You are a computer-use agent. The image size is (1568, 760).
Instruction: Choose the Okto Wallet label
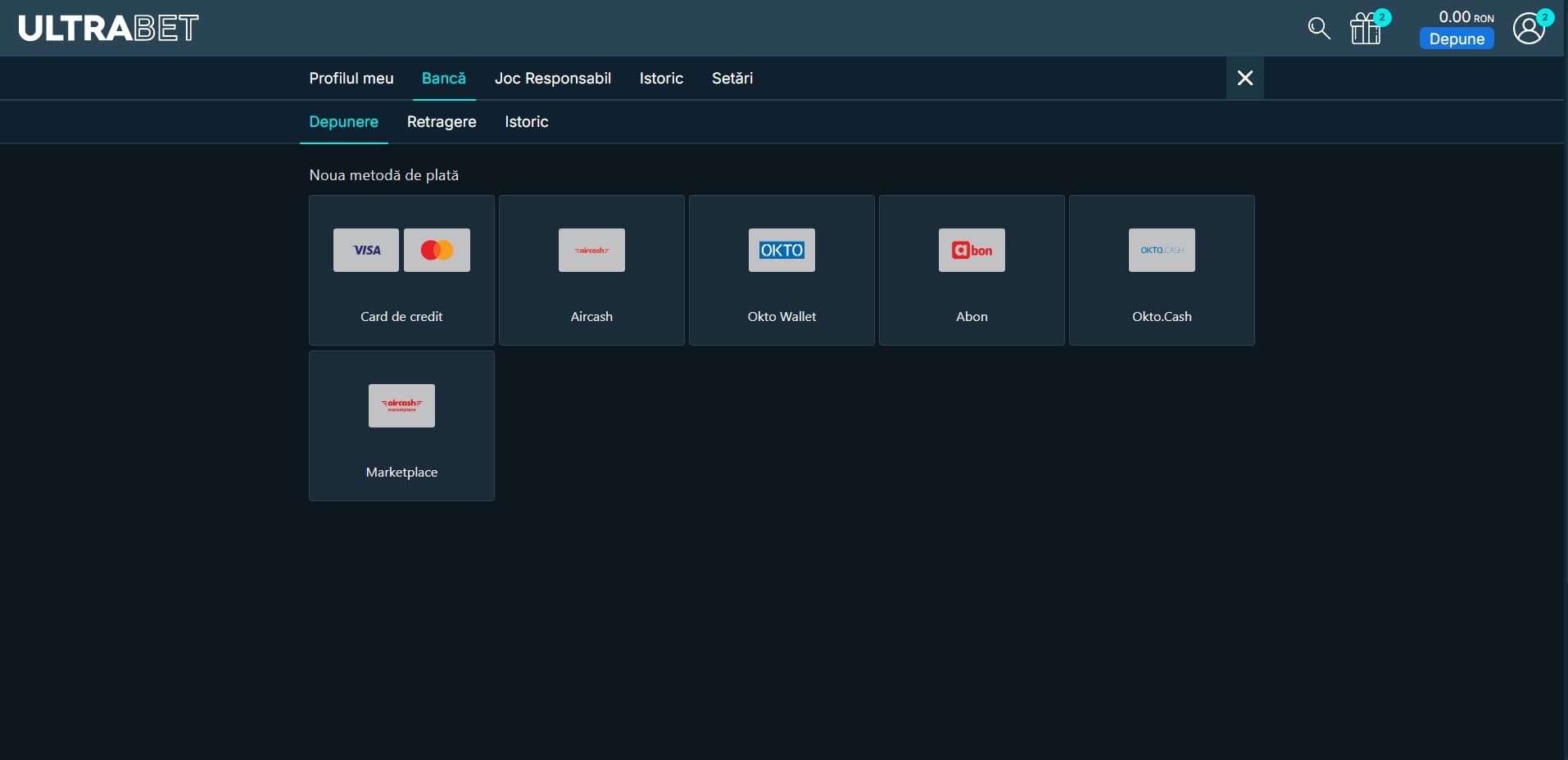(782, 316)
